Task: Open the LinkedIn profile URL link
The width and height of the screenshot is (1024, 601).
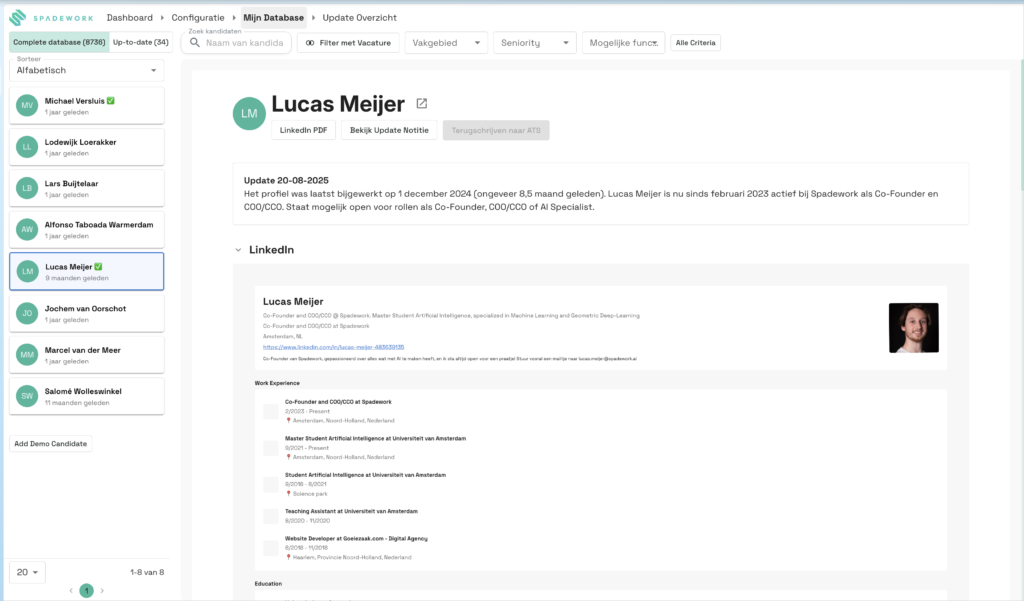Action: click(x=333, y=347)
